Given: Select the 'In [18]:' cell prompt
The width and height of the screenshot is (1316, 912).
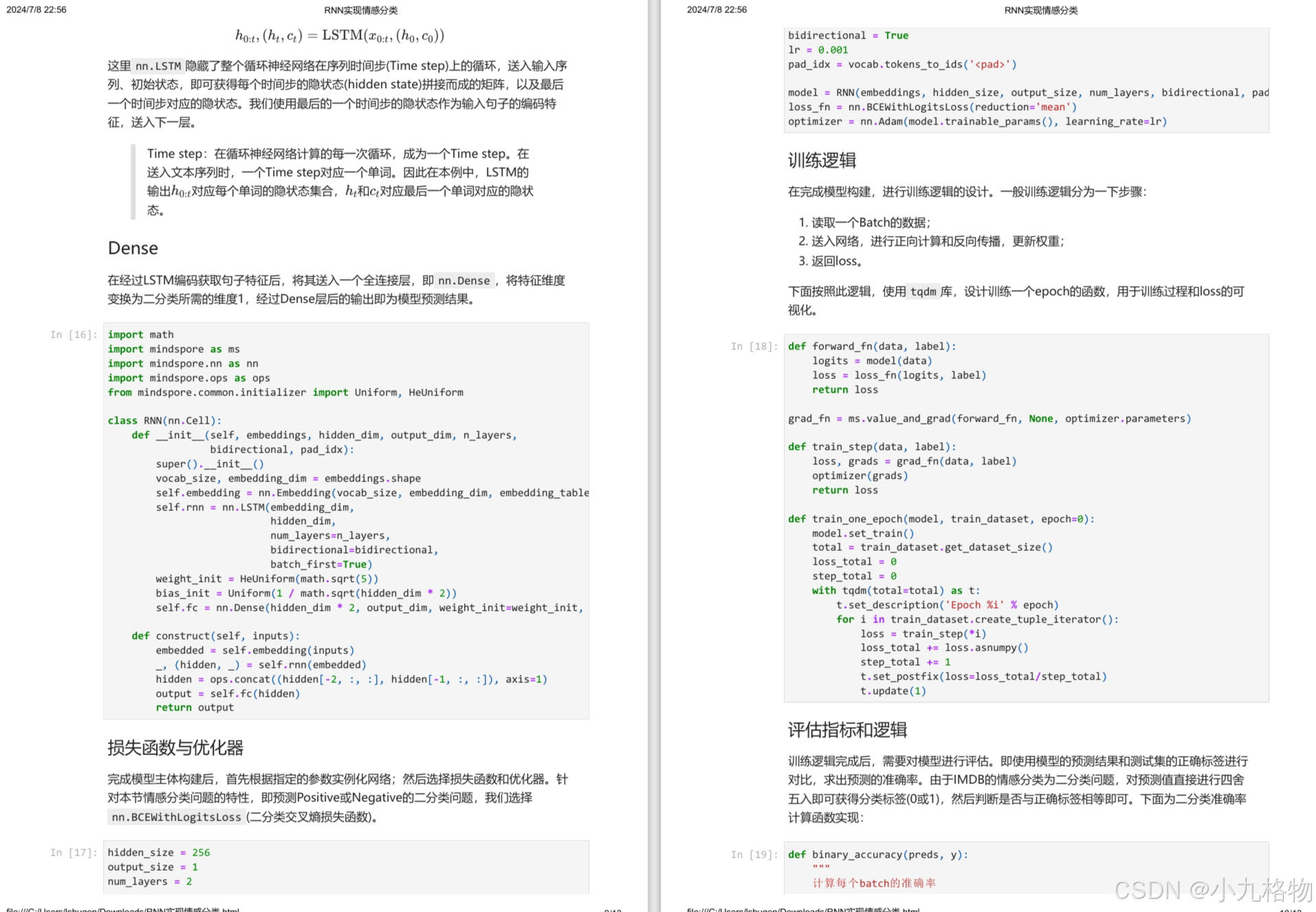Looking at the screenshot, I should 754,347.
